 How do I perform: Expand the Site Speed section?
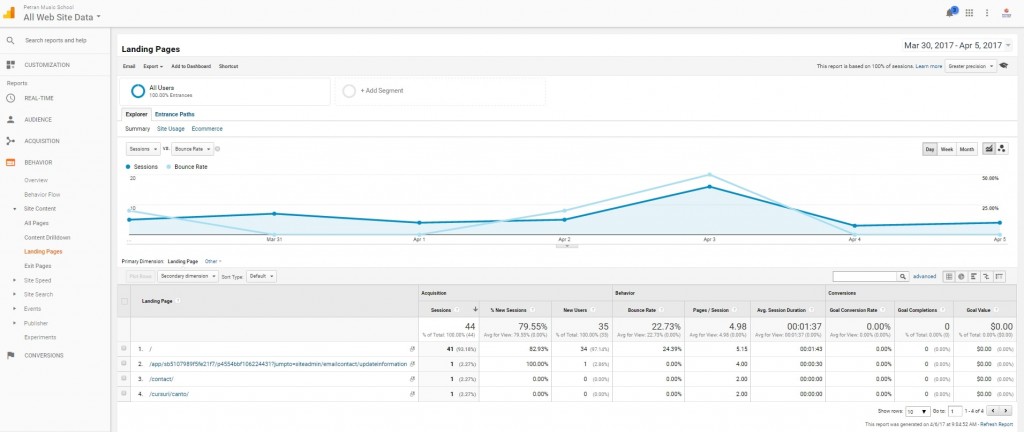(15, 280)
